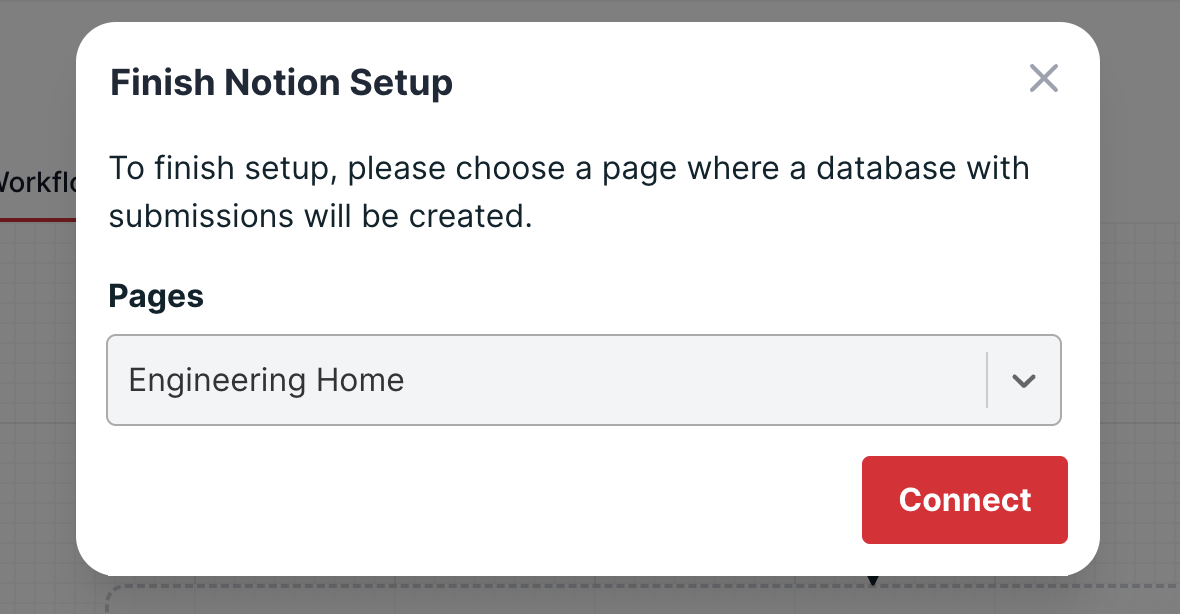Click the divider line beside the dropdown chevron

click(987, 380)
